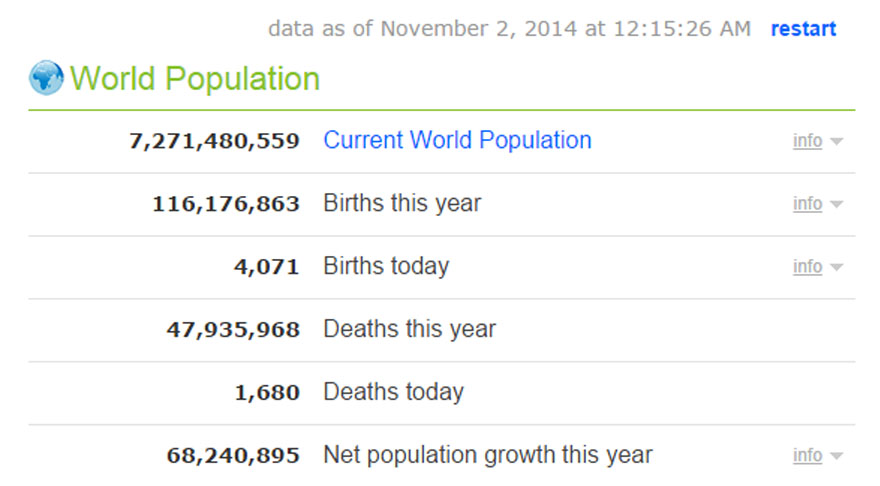Click the restart link
Viewport: 880px width, 486px height.
(x=803, y=29)
